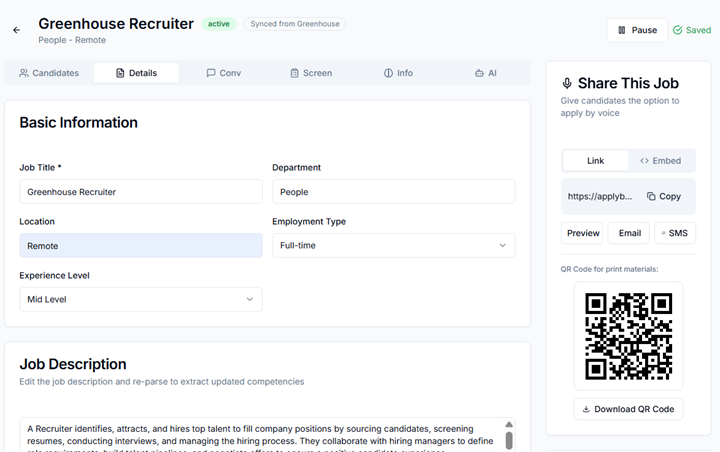Image resolution: width=720 pixels, height=452 pixels.
Task: Edit the Department field containing People
Action: (394, 192)
